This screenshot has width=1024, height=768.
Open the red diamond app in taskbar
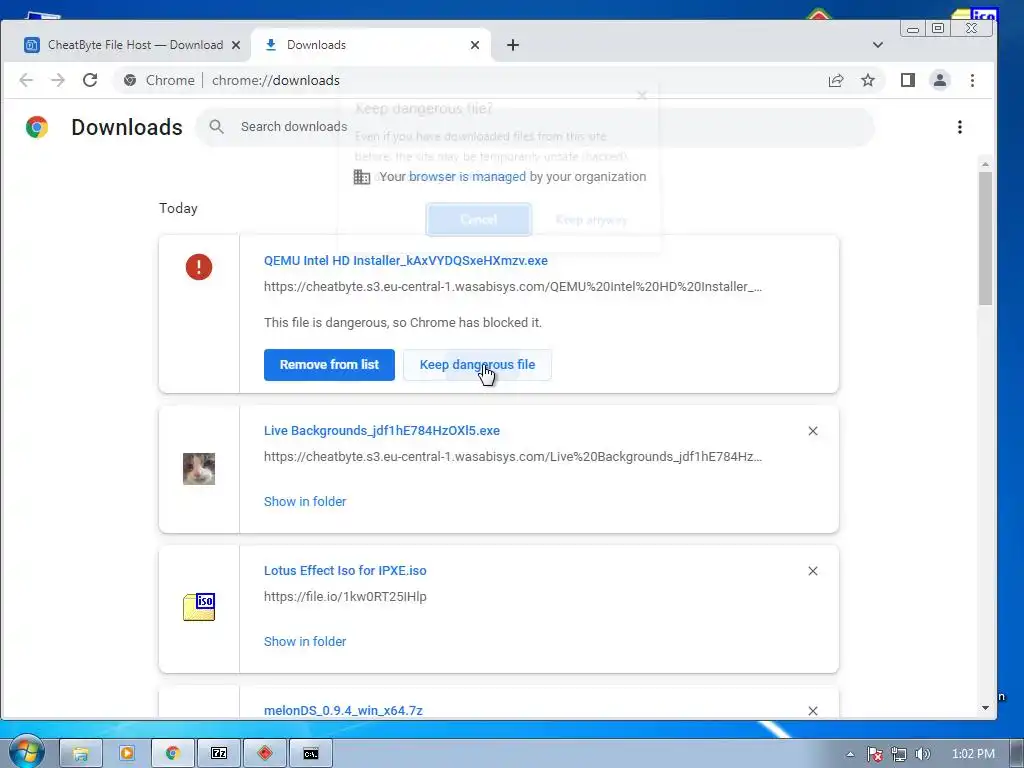tap(264, 754)
